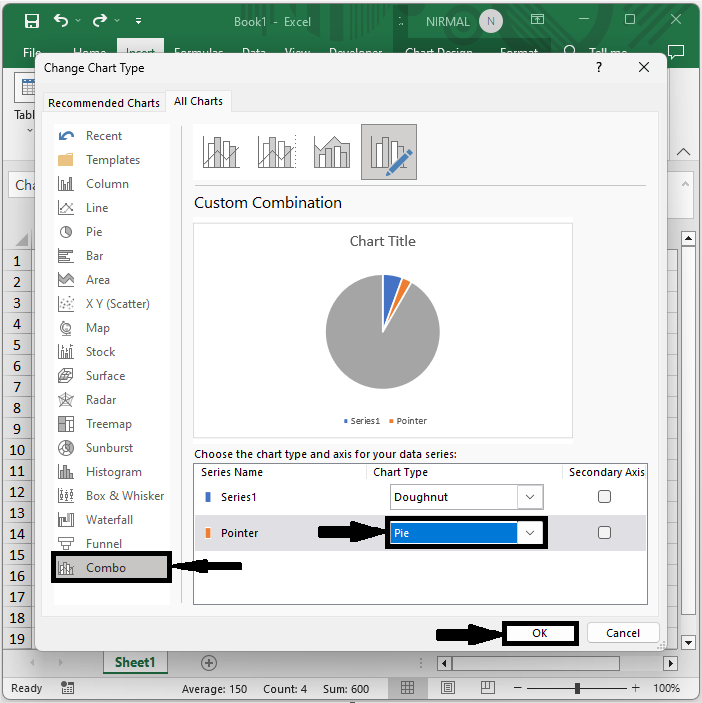Viewport: 702px width, 703px height.
Task: Choose Waterfall chart category
Action: pyautogui.click(x=111, y=520)
